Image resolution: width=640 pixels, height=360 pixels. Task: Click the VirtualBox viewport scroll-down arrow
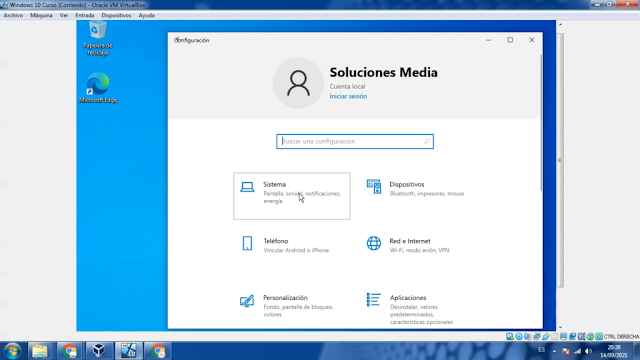560,327
